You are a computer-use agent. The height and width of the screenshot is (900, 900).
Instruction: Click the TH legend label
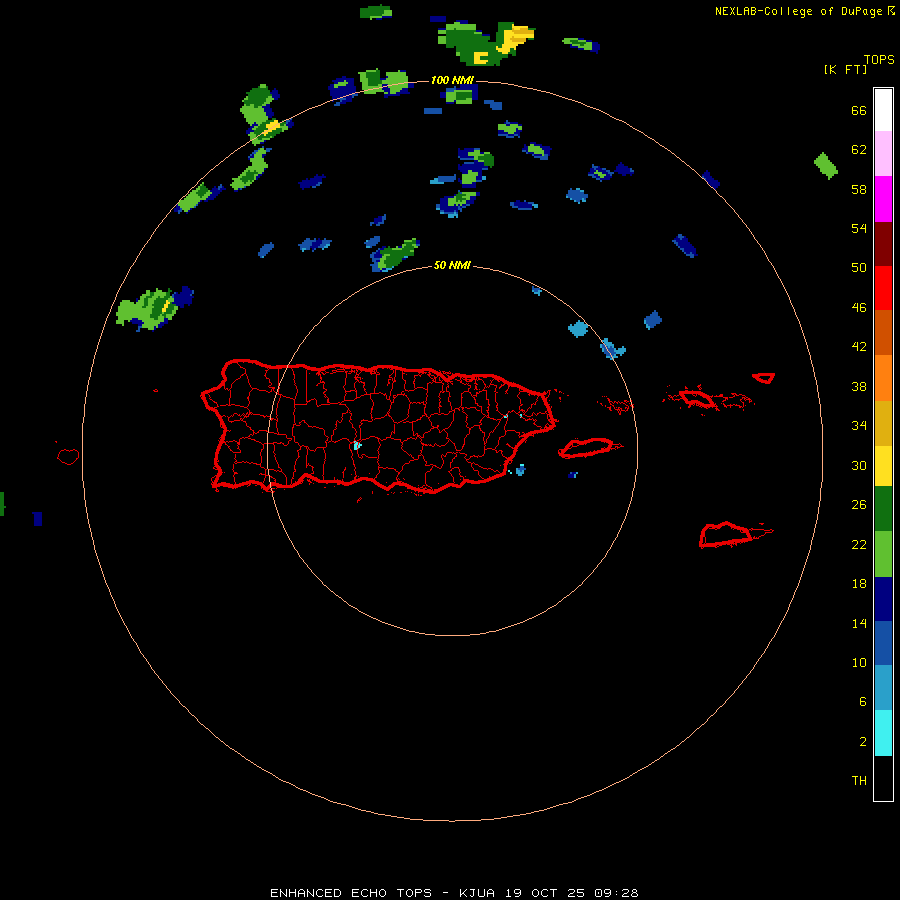pos(859,780)
